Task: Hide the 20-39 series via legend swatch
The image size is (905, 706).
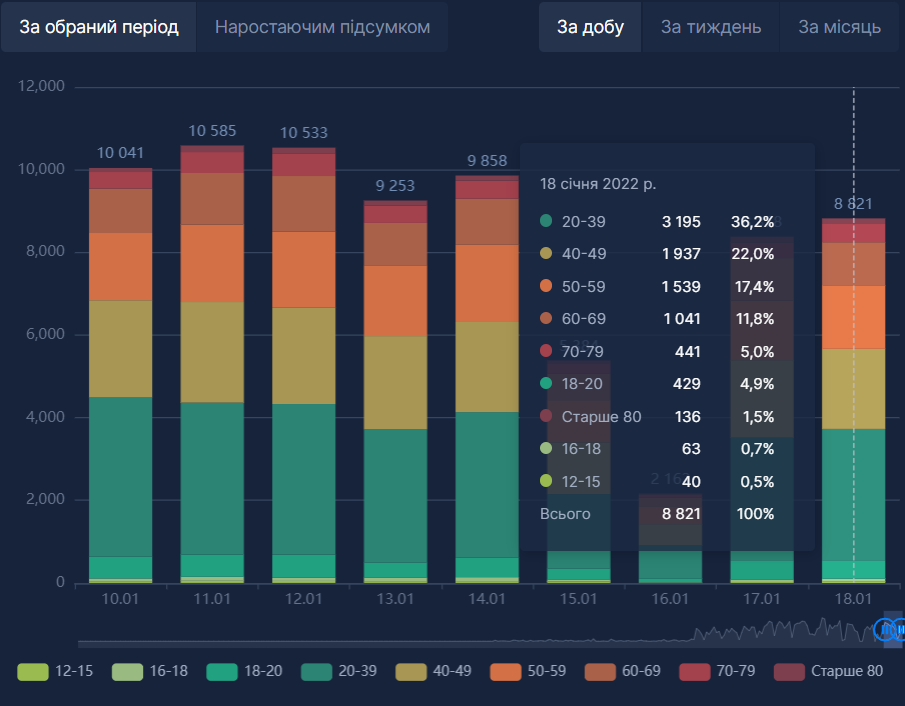Action: coord(316,671)
